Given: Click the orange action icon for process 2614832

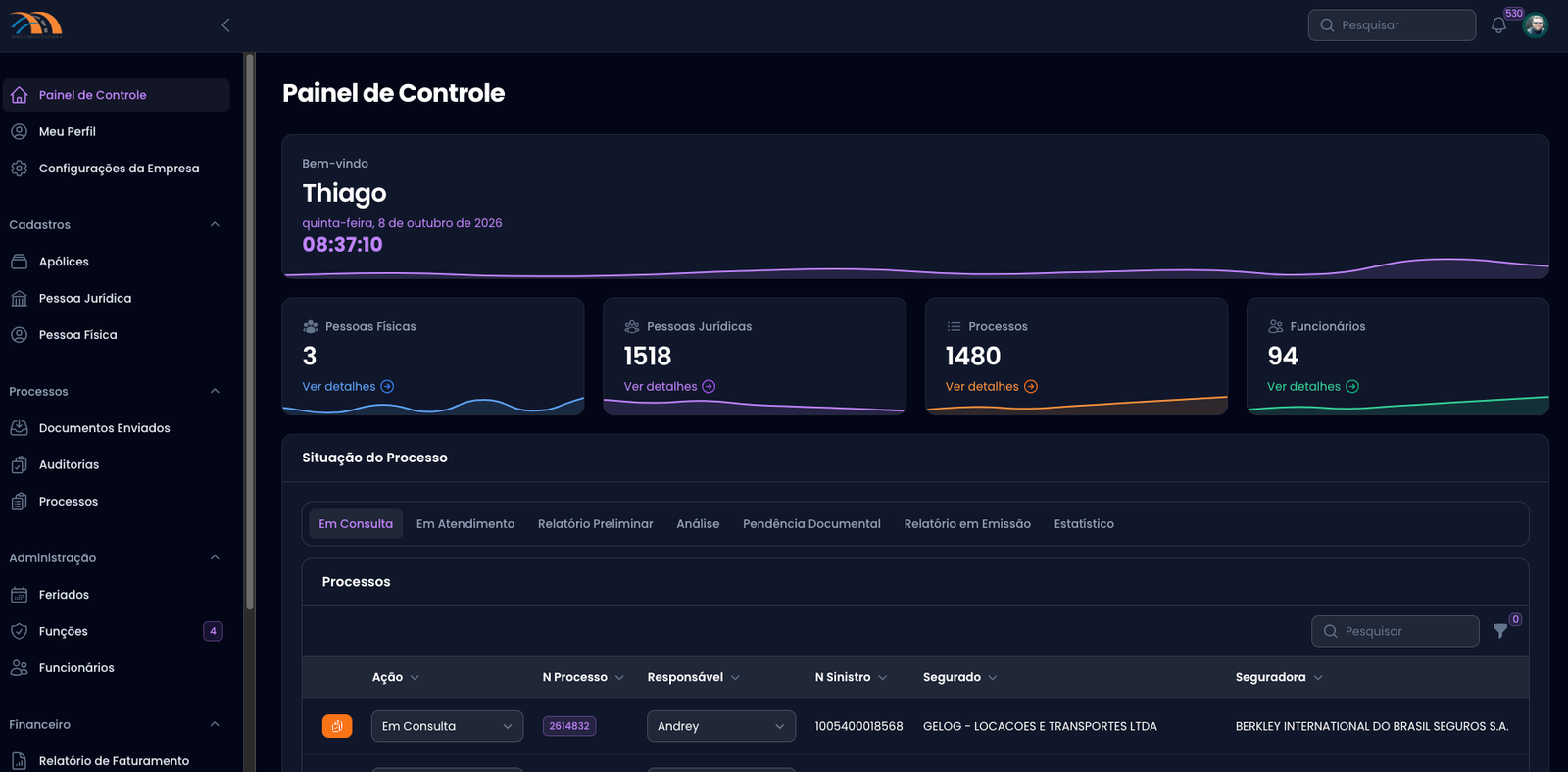Looking at the screenshot, I should point(337,726).
